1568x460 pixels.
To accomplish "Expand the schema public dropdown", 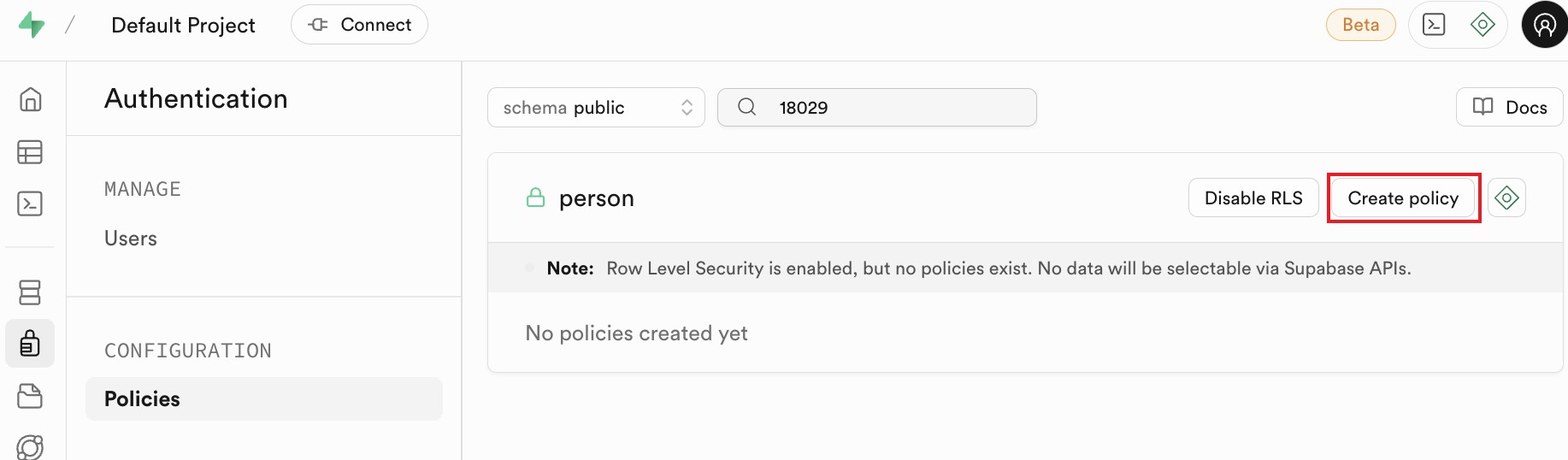I will (596, 108).
